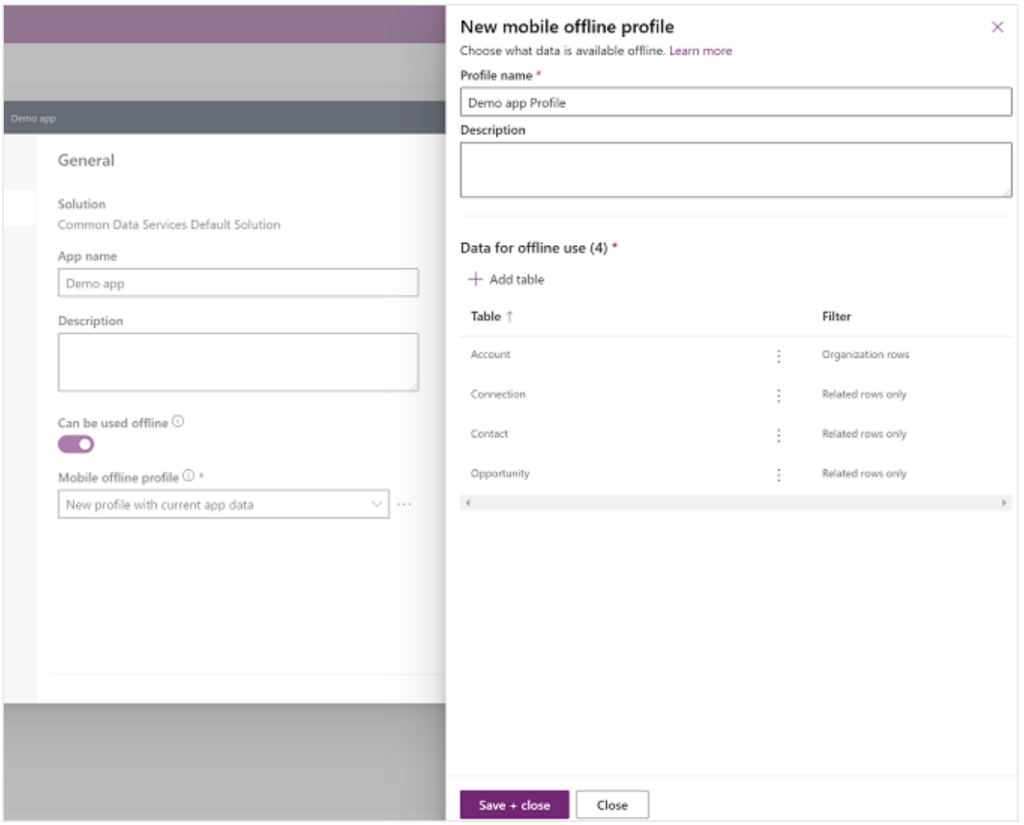Open more options for Contact row
Image resolution: width=1024 pixels, height=825 pixels.
click(x=779, y=435)
